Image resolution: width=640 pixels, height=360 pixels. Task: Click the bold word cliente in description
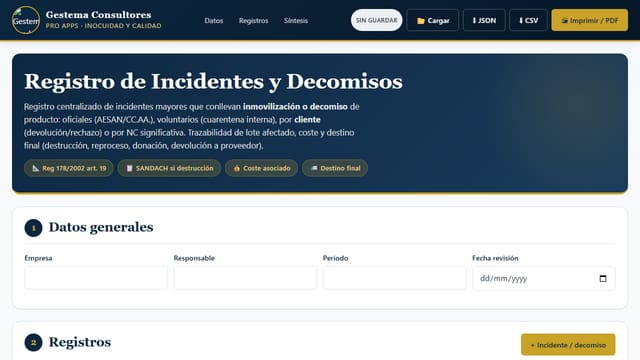coord(307,120)
